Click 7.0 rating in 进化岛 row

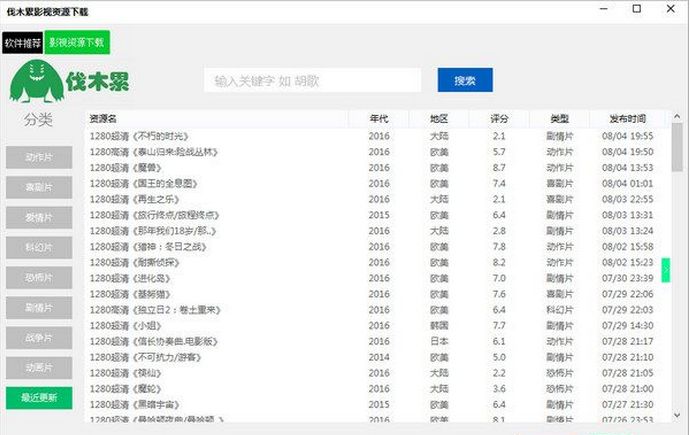pyautogui.click(x=499, y=278)
